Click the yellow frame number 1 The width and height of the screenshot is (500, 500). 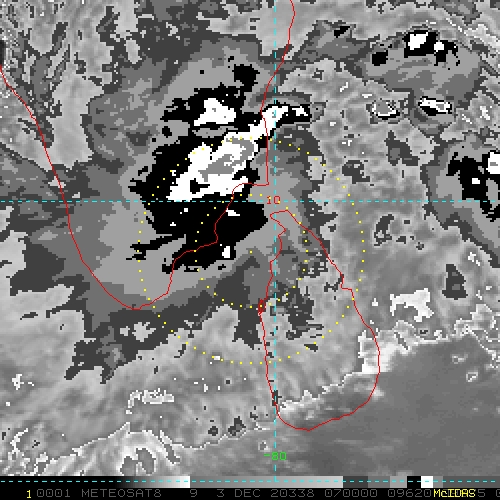[29, 494]
